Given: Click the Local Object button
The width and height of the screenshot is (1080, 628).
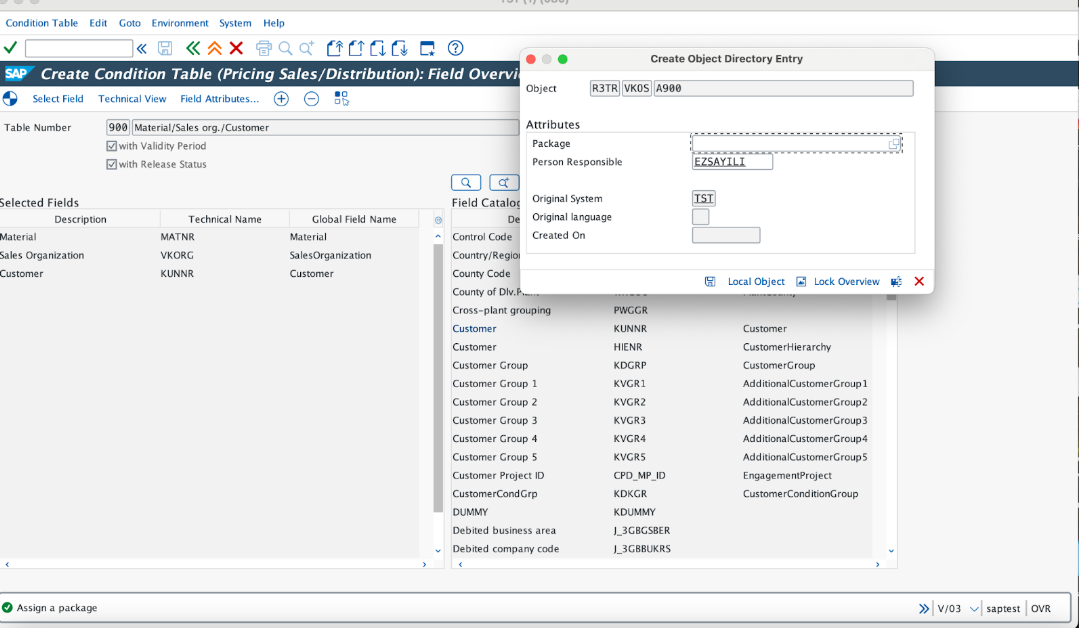Looking at the screenshot, I should pos(756,282).
